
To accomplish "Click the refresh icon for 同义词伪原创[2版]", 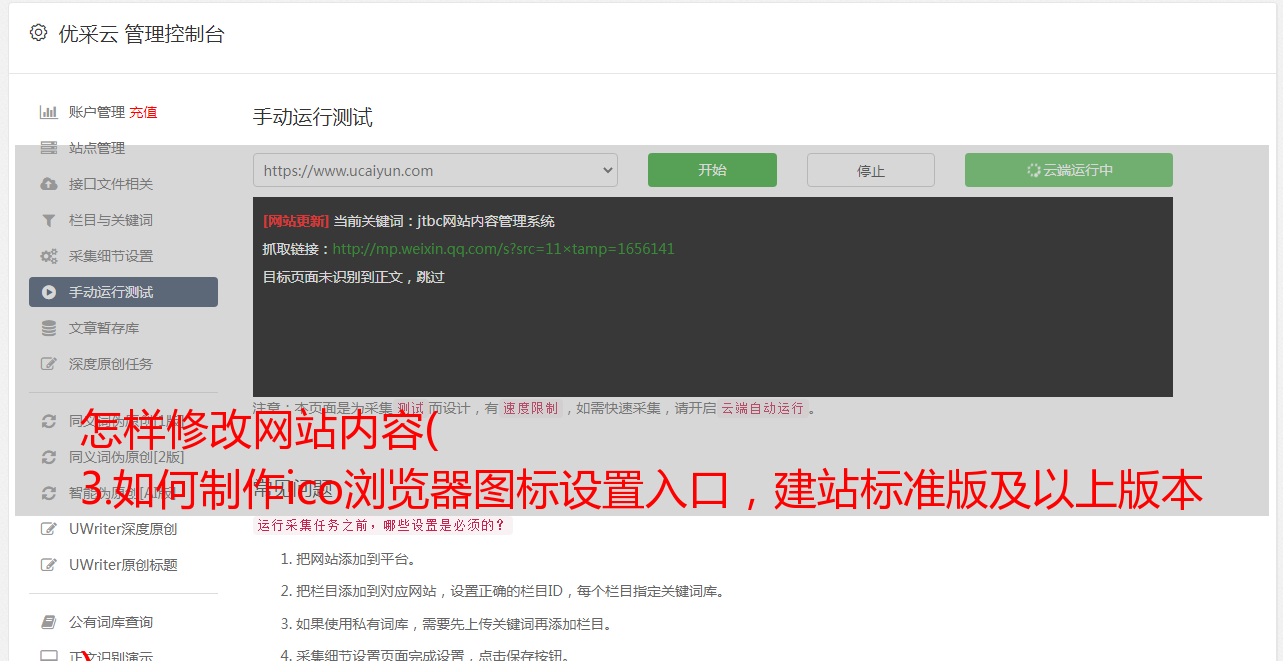I will tap(48, 457).
